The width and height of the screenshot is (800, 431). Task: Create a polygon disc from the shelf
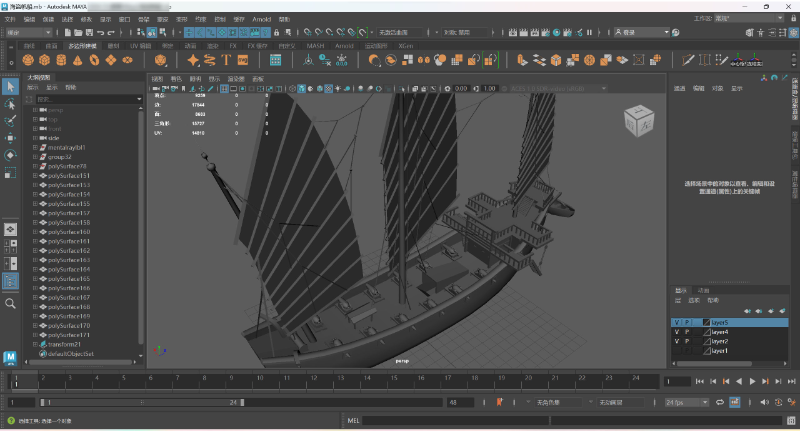(x=128, y=60)
